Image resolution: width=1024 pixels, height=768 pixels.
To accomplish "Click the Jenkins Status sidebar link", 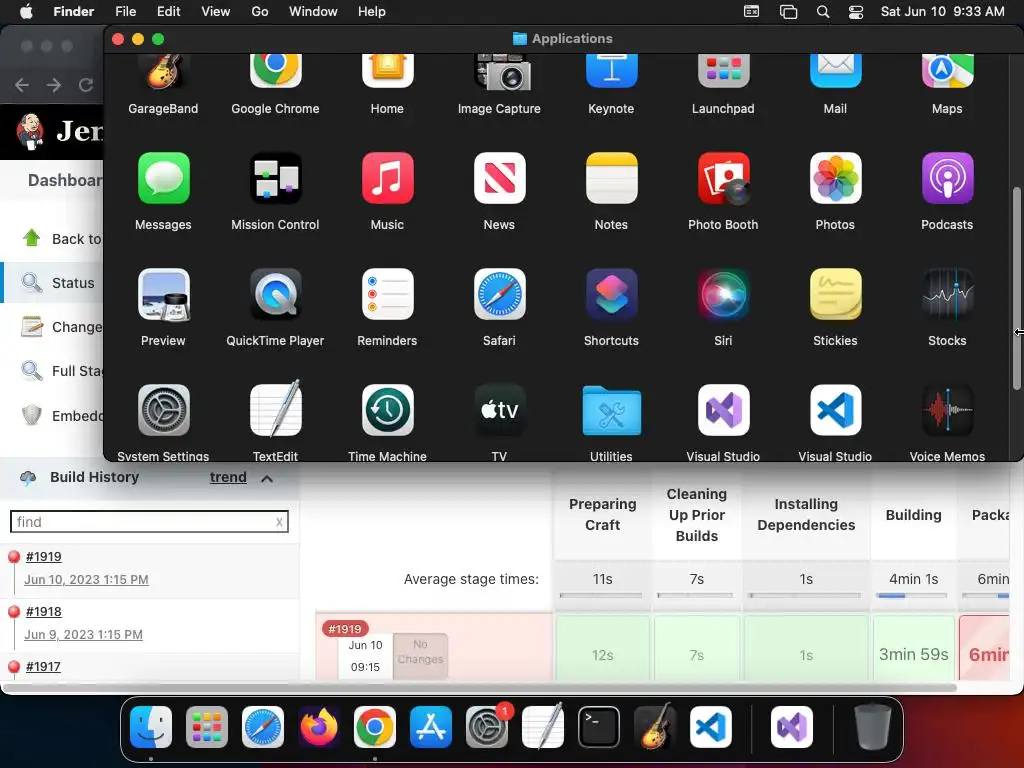I will click(x=73, y=283).
